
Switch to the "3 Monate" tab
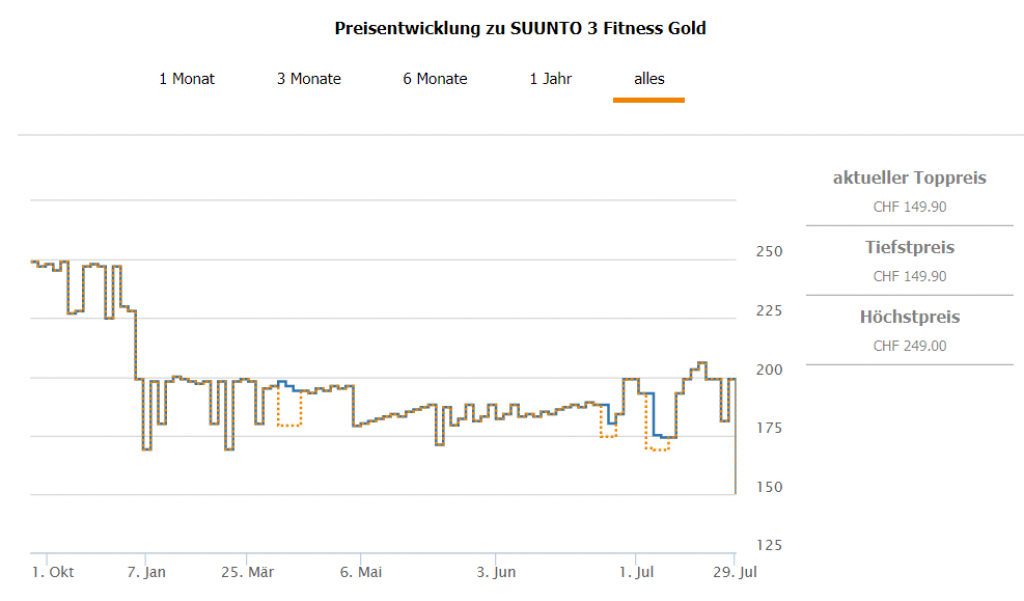click(309, 79)
